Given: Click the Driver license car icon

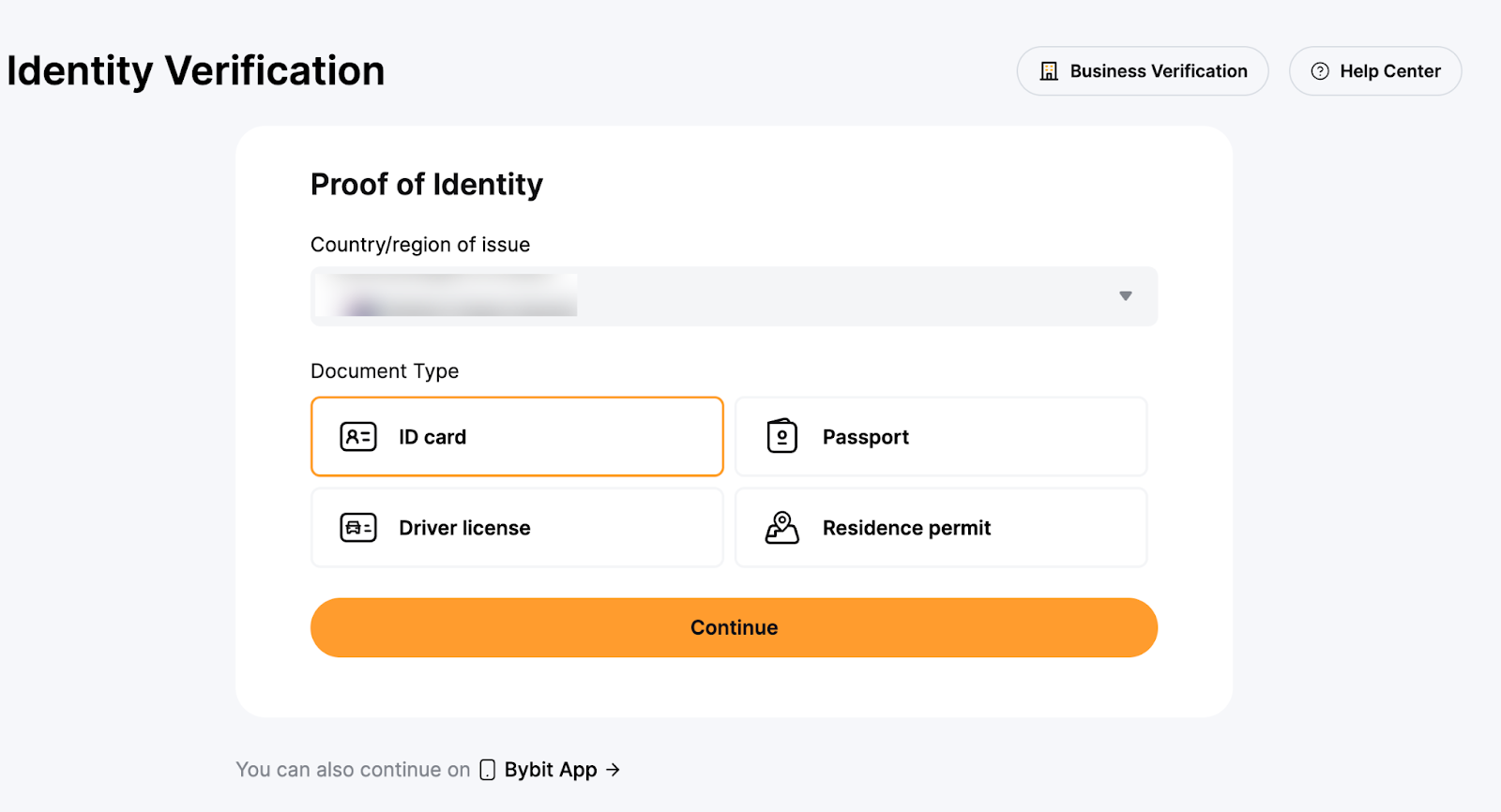Looking at the screenshot, I should click(x=358, y=528).
